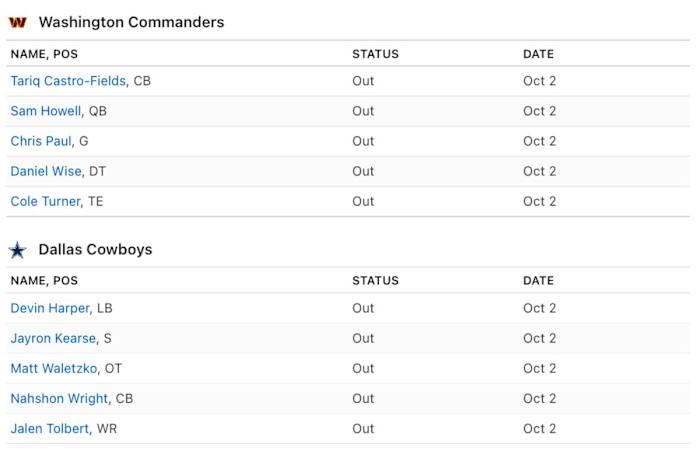
Task: Click DATE column header in Commanders table
Action: (538, 54)
